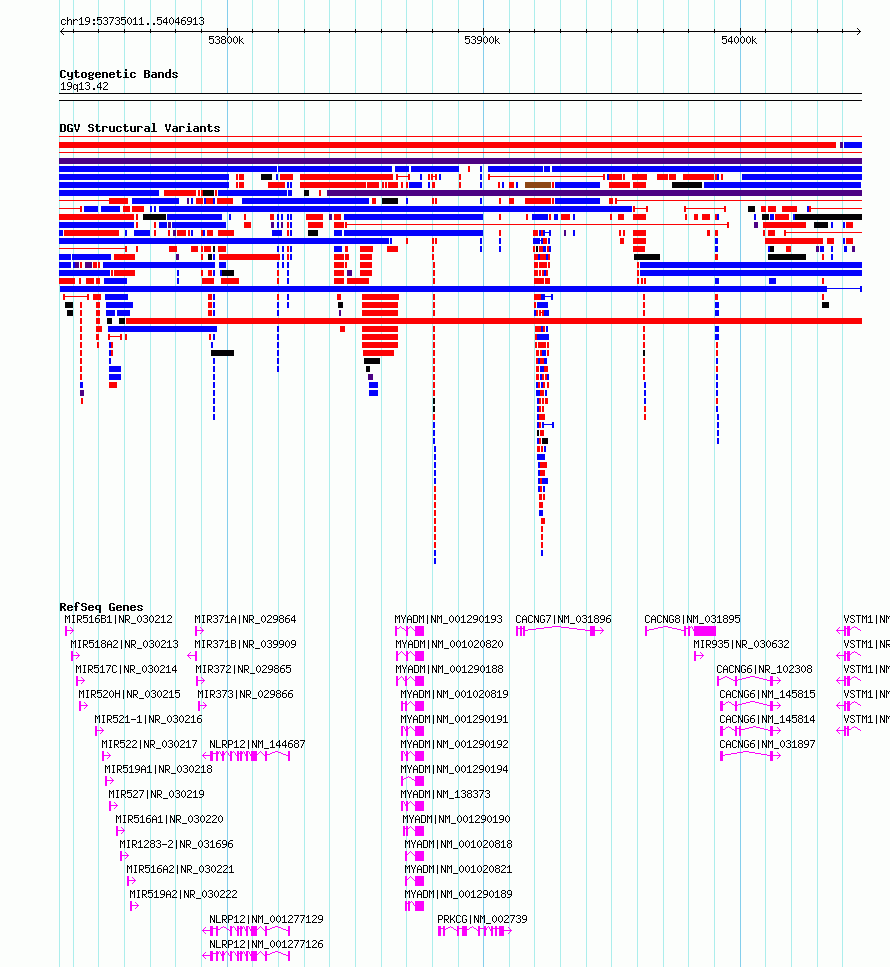Click the 19q13.42 cytogenetic band bar
The image size is (890, 967).
click(460, 97)
